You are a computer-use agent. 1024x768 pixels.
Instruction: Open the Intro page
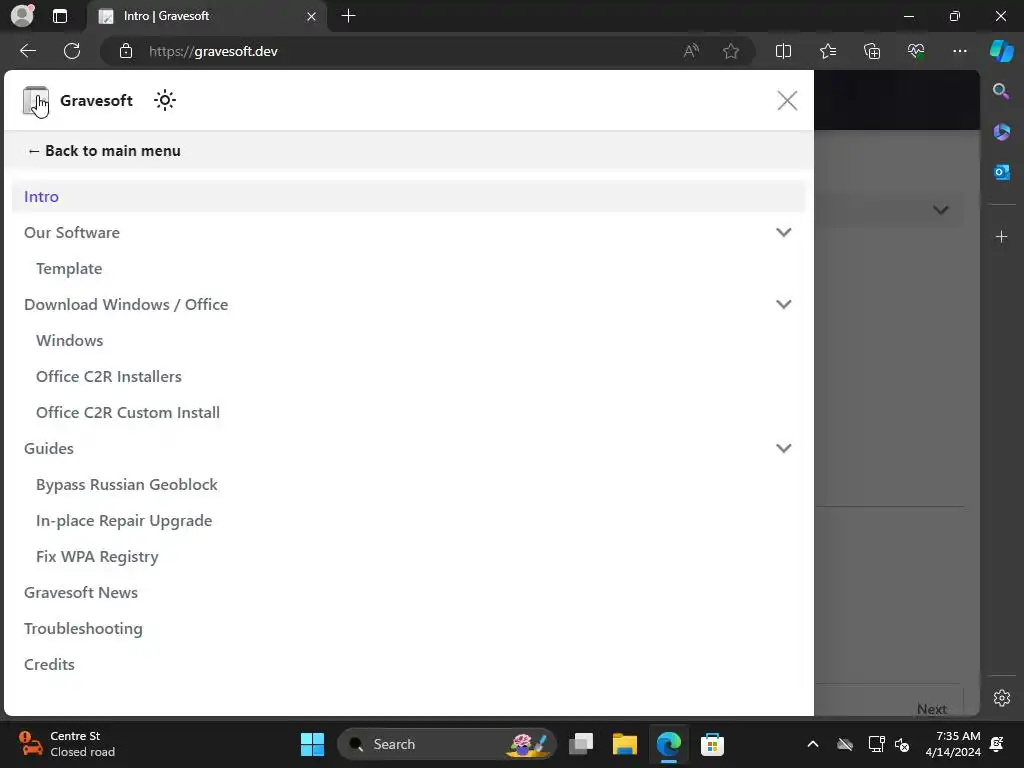(x=409, y=197)
